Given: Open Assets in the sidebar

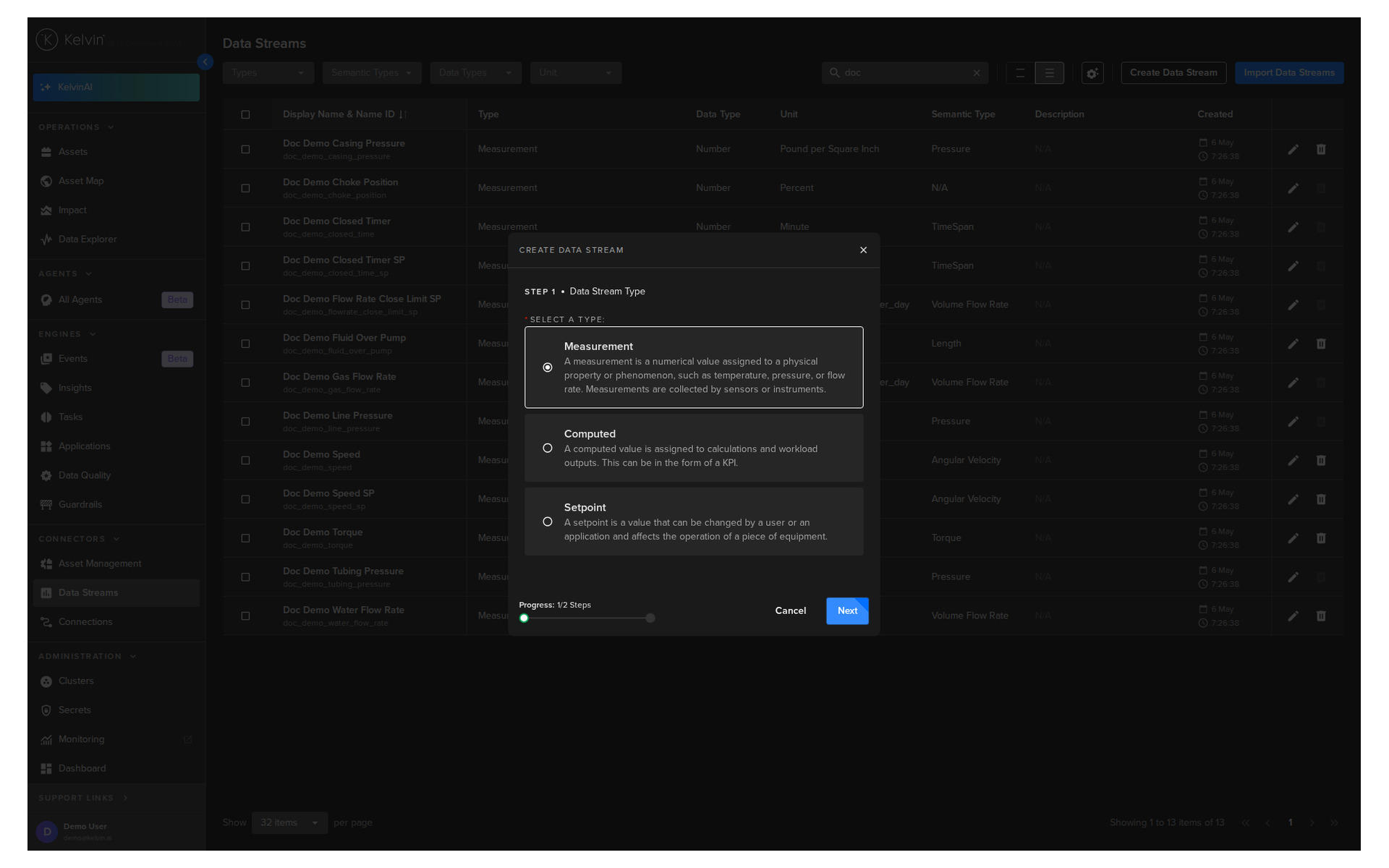Looking at the screenshot, I should coord(116,152).
